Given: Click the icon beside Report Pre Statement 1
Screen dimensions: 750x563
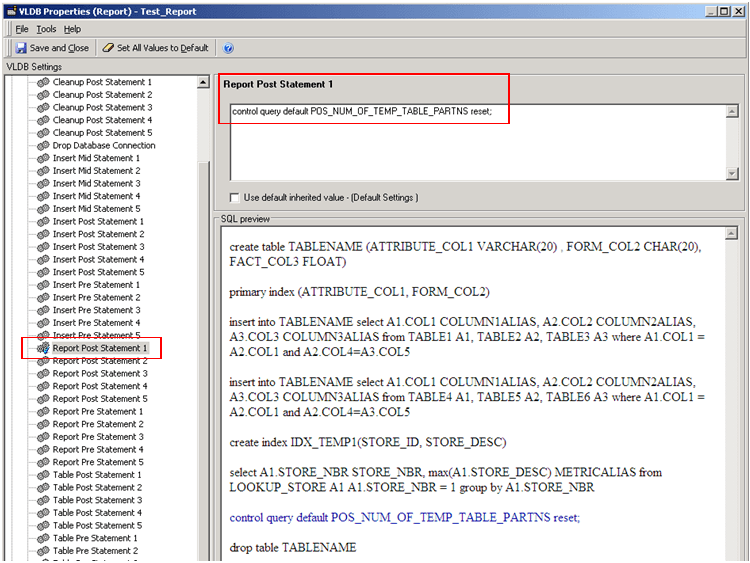Looking at the screenshot, I should click(x=43, y=412).
